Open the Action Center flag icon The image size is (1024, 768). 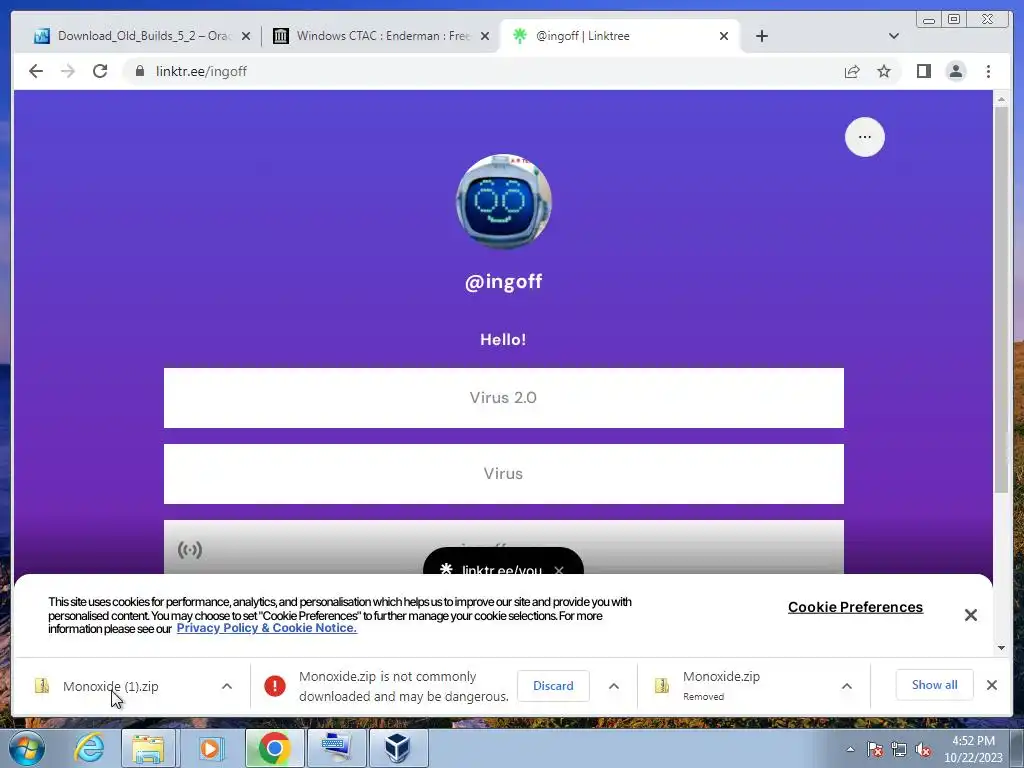(x=875, y=750)
